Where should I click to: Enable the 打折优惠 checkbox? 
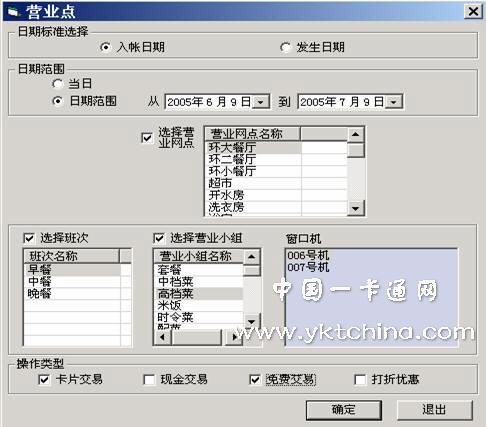click(x=360, y=379)
